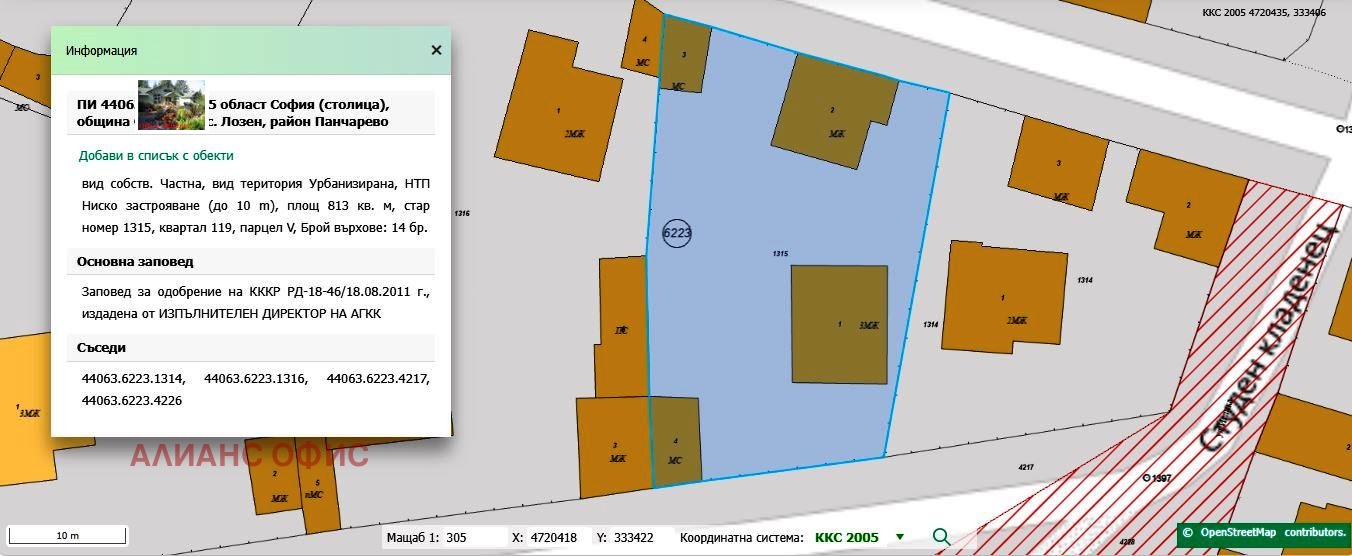Viewport: 1352px width, 556px height.
Task: Click the ККС 2005 coordinate system label
Action: pos(847,538)
